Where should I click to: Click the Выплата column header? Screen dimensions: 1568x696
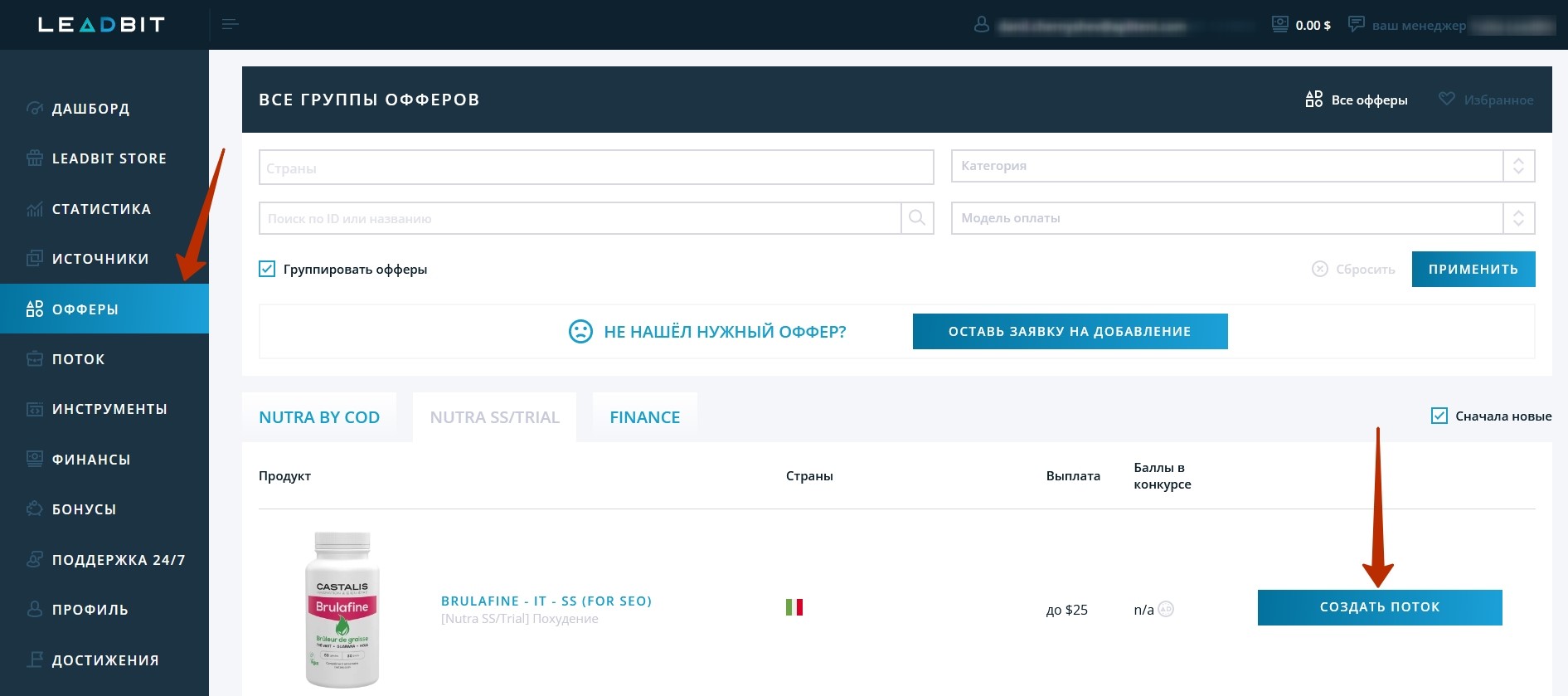[1073, 475]
